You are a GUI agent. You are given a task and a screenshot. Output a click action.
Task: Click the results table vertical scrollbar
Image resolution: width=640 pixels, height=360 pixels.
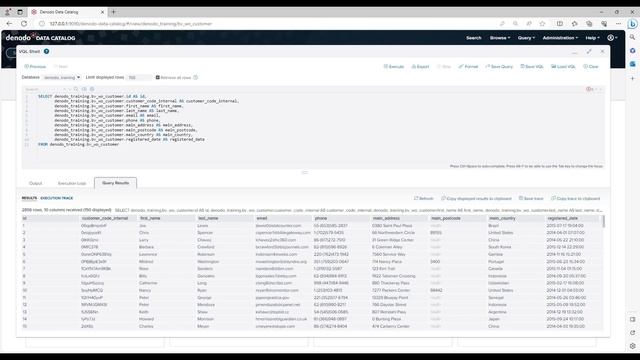[x=603, y=222]
